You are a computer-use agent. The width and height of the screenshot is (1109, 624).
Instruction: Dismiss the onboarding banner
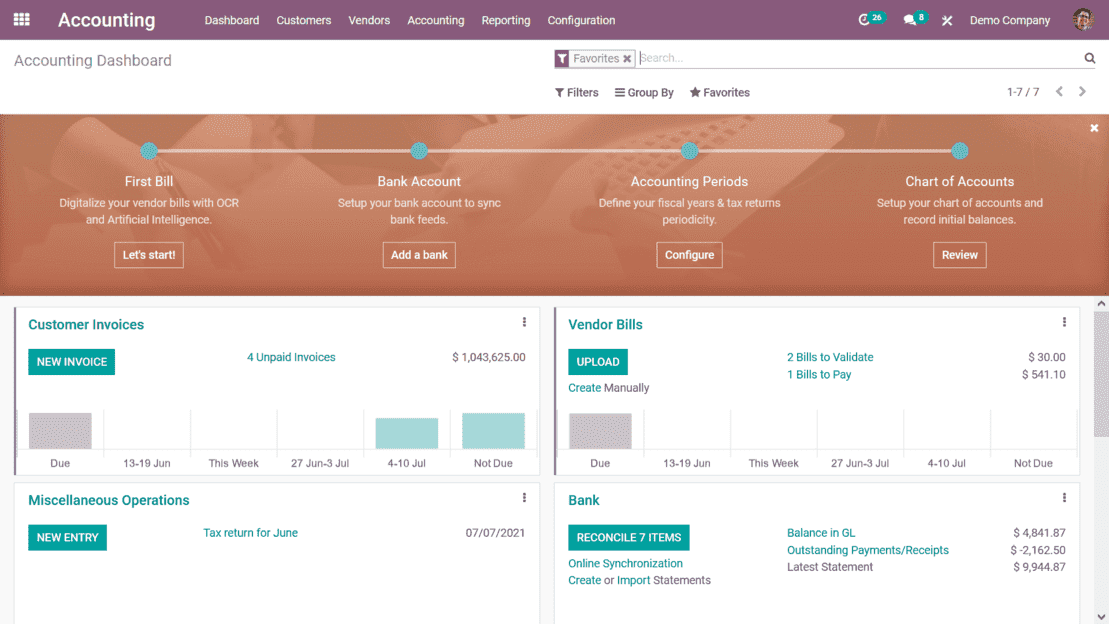(x=1094, y=128)
